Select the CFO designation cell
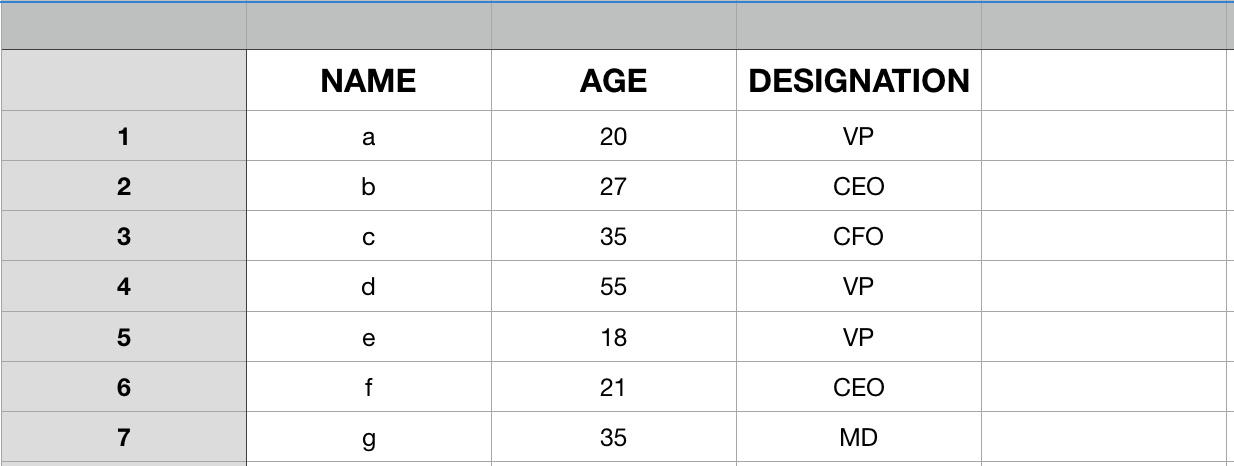Screen dimensions: 1234x466 (859, 236)
